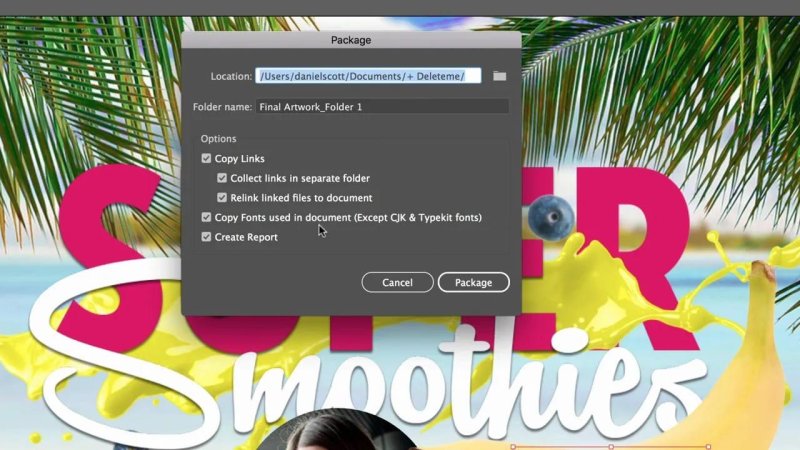Open the folder browse icon beside Location
This screenshot has height=450, width=800.
point(499,76)
